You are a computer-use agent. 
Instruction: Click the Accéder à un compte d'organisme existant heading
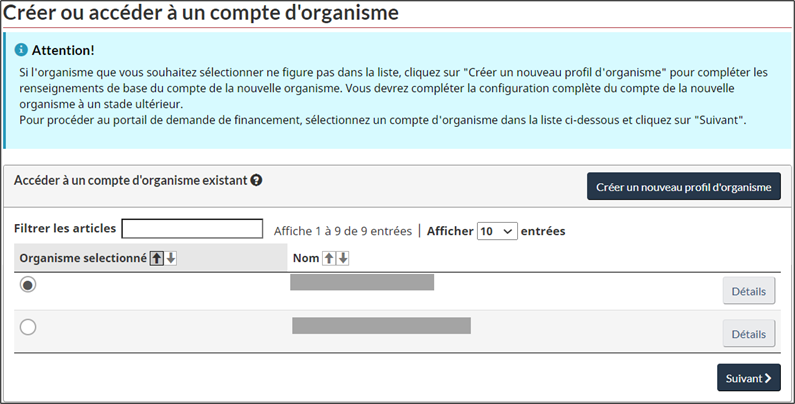click(x=131, y=180)
